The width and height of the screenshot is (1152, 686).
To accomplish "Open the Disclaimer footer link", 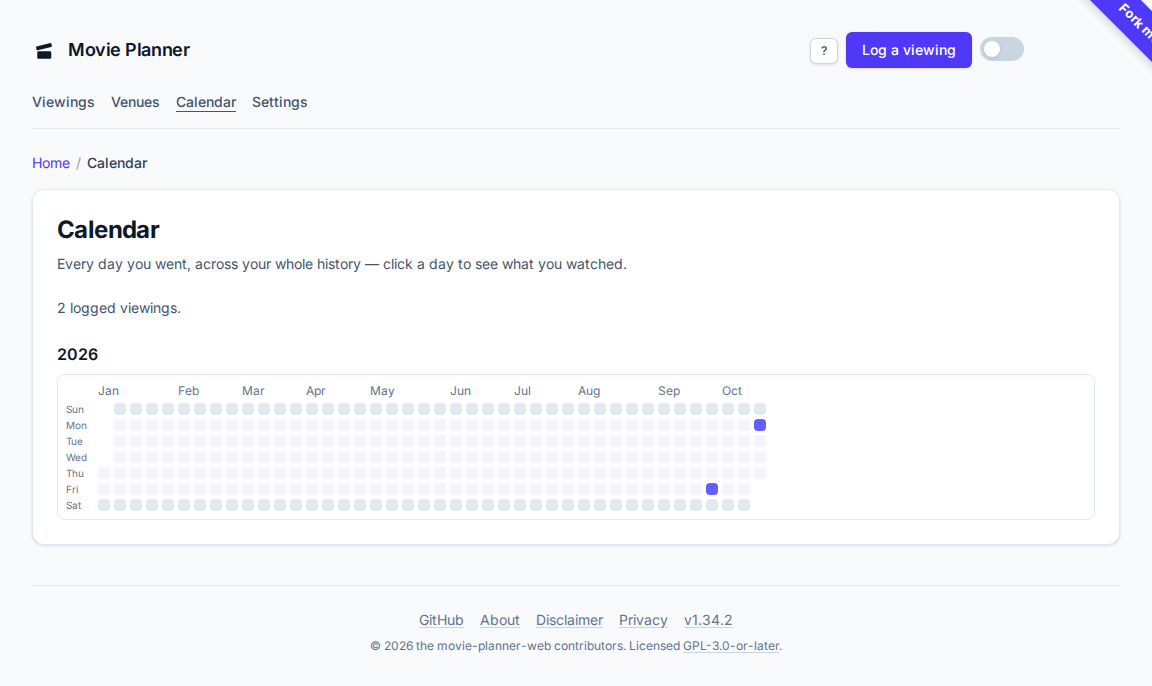I will pyautogui.click(x=569, y=620).
